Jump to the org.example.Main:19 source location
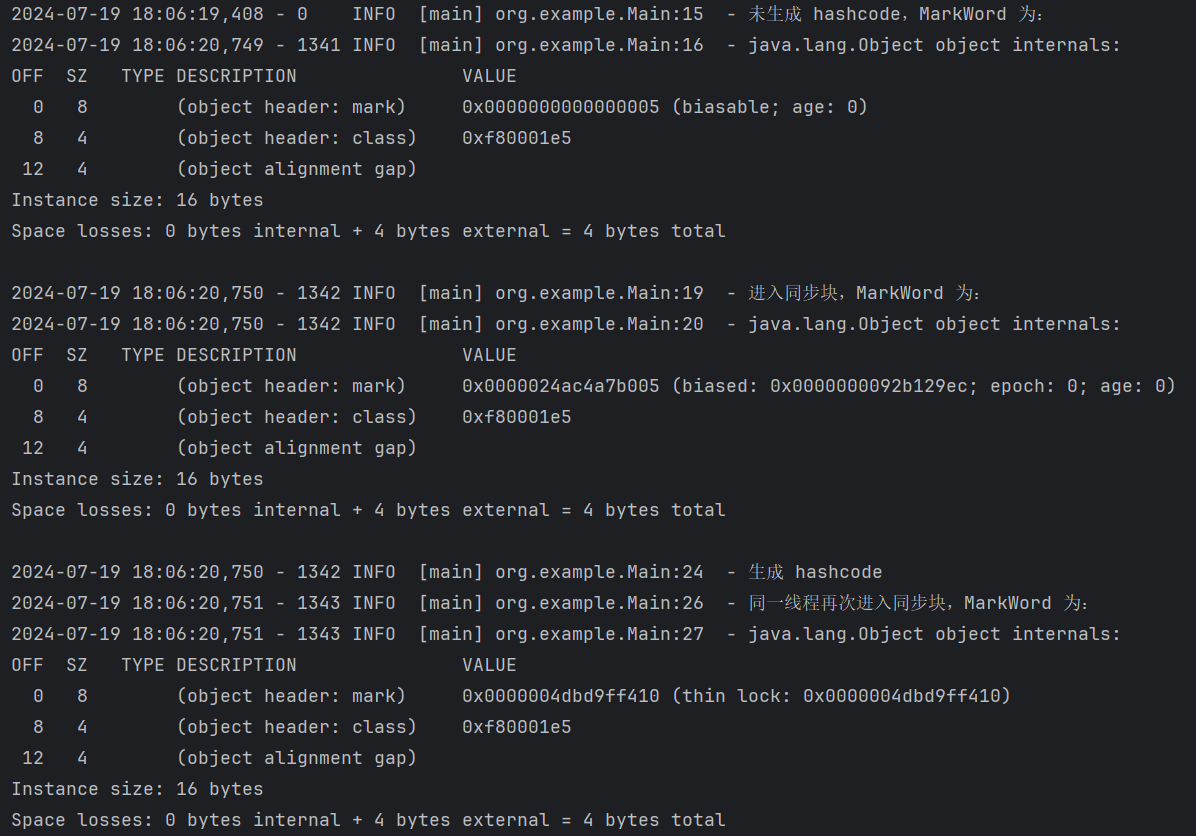1196x836 pixels. coord(599,293)
